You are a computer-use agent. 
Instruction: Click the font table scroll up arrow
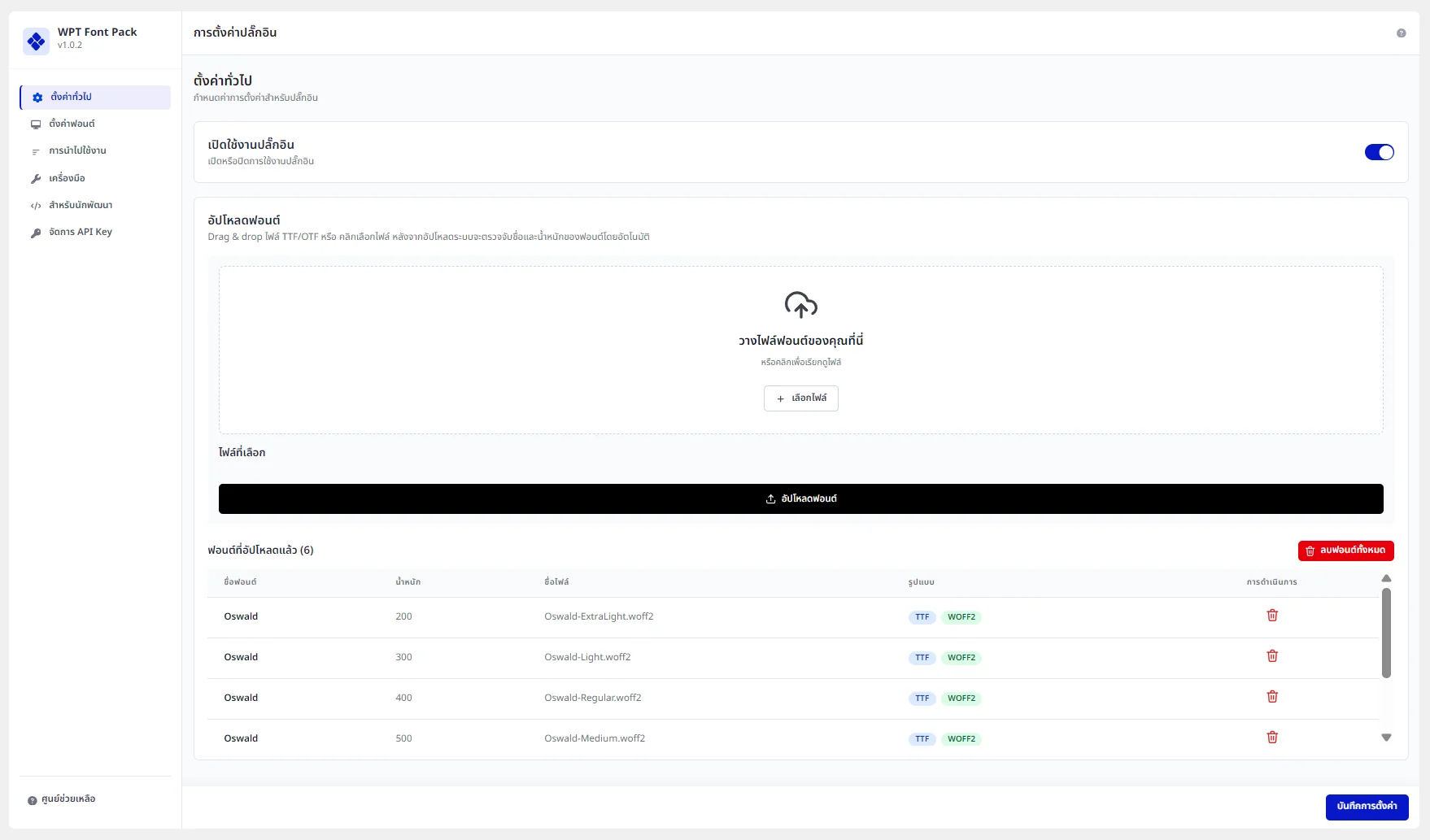[1387, 578]
